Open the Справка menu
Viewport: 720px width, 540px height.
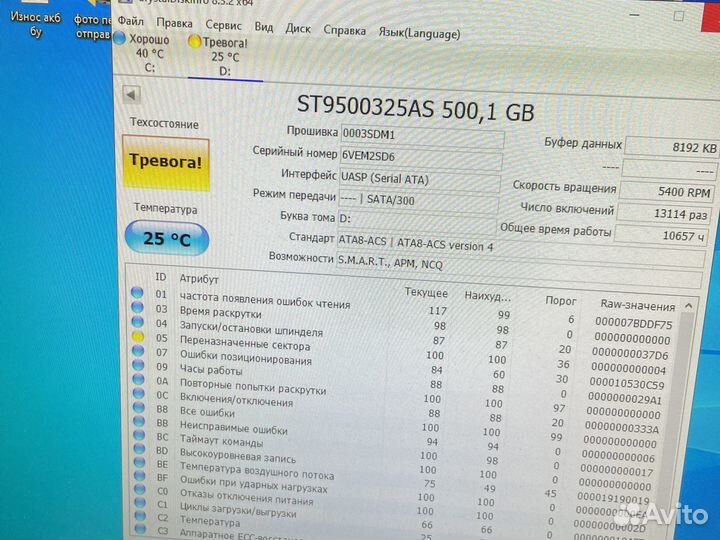click(344, 30)
